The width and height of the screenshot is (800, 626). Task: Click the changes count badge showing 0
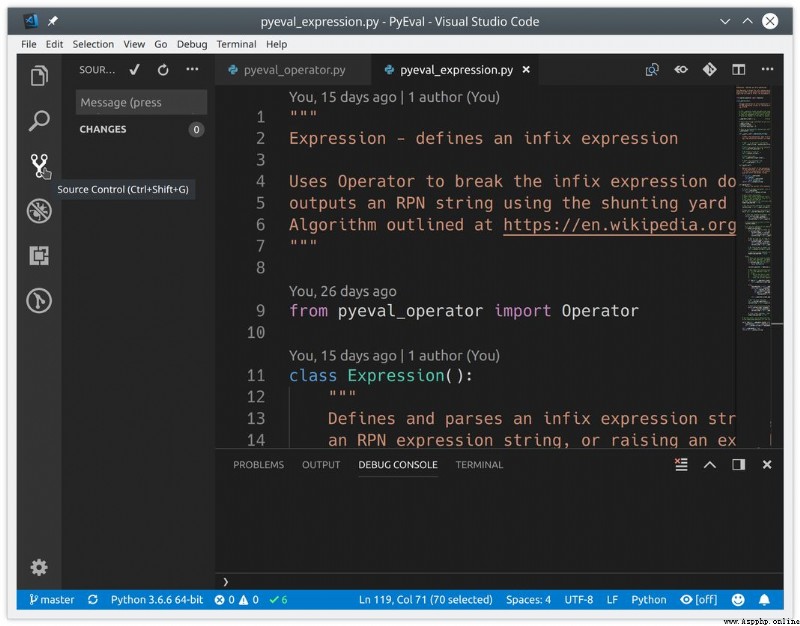(196, 130)
